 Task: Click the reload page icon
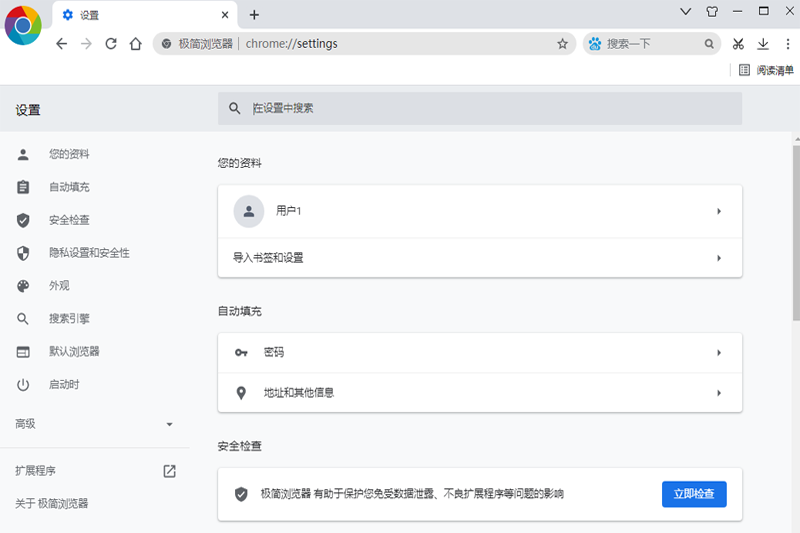click(x=111, y=44)
